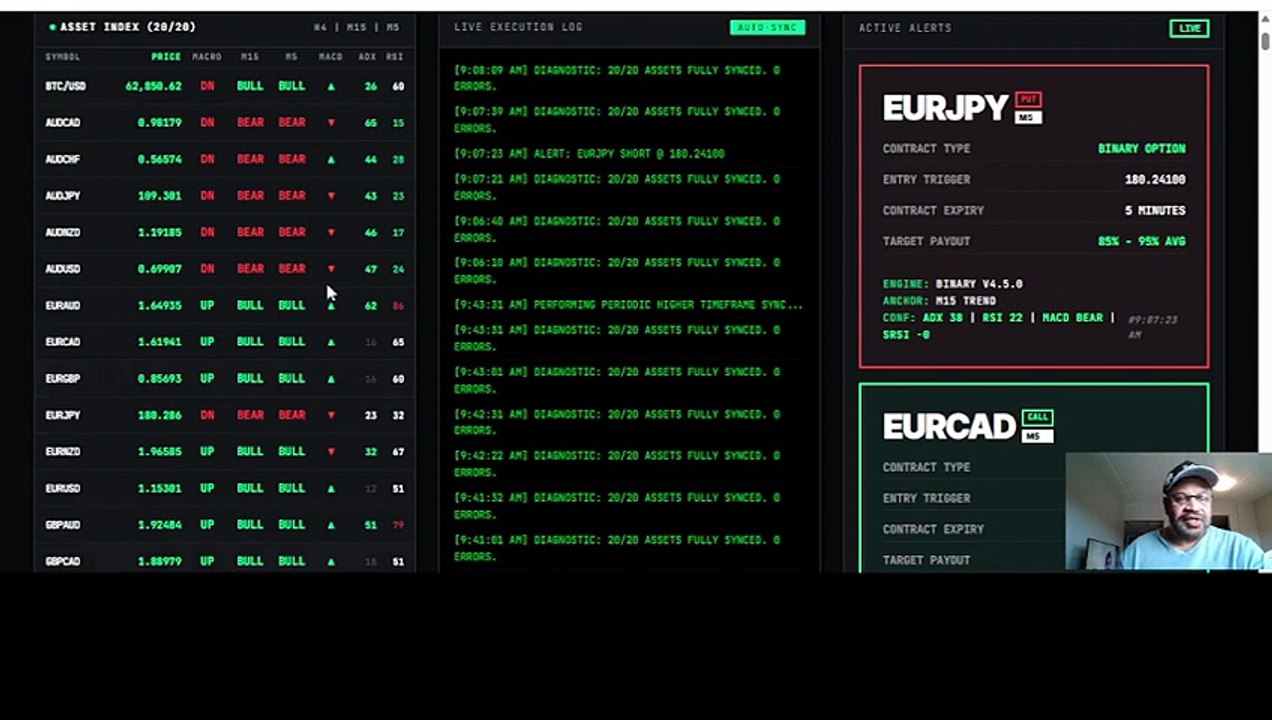Open the EURJPY alert card title
Viewport: 1272px width, 720px height.
(946, 107)
